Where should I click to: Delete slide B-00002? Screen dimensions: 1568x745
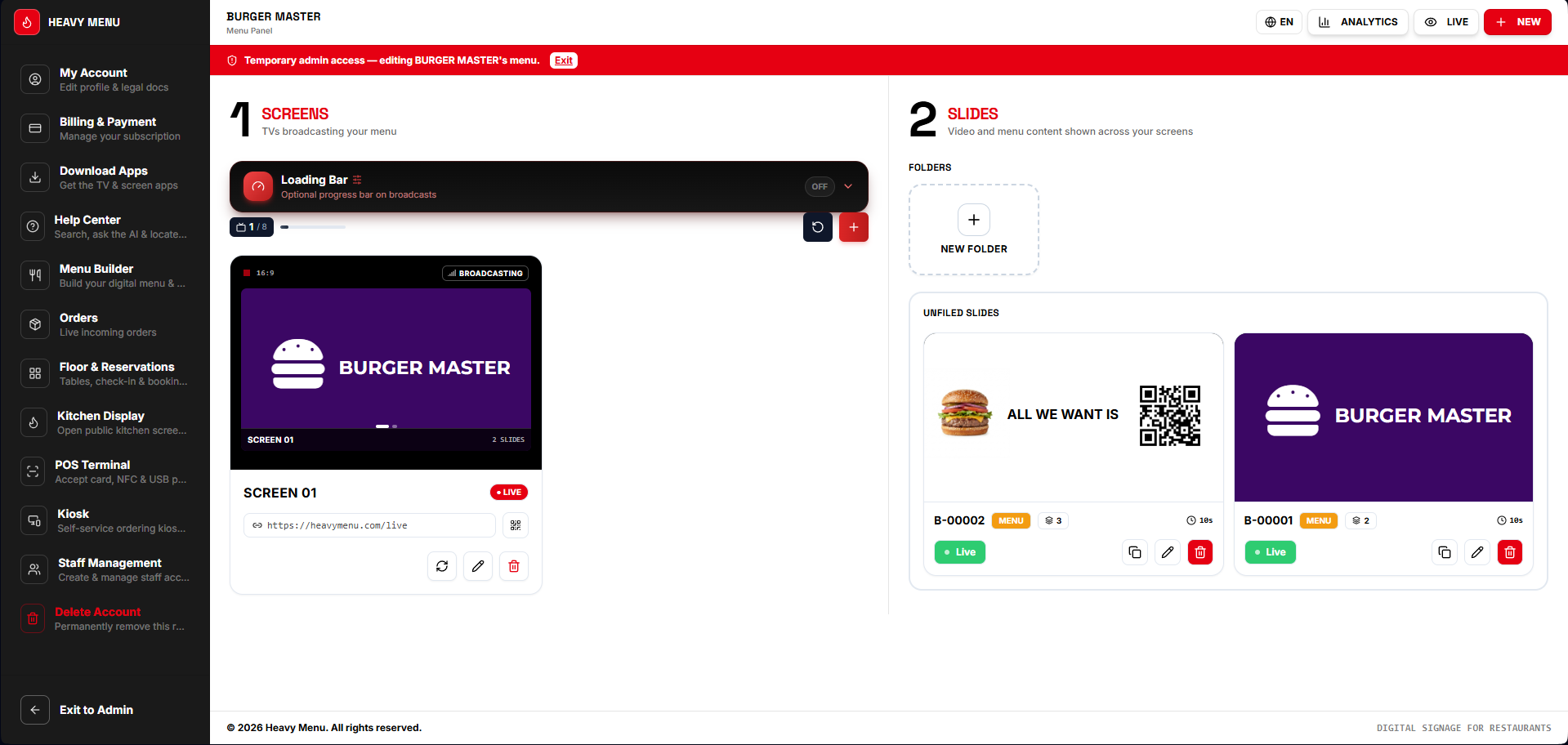(1200, 552)
